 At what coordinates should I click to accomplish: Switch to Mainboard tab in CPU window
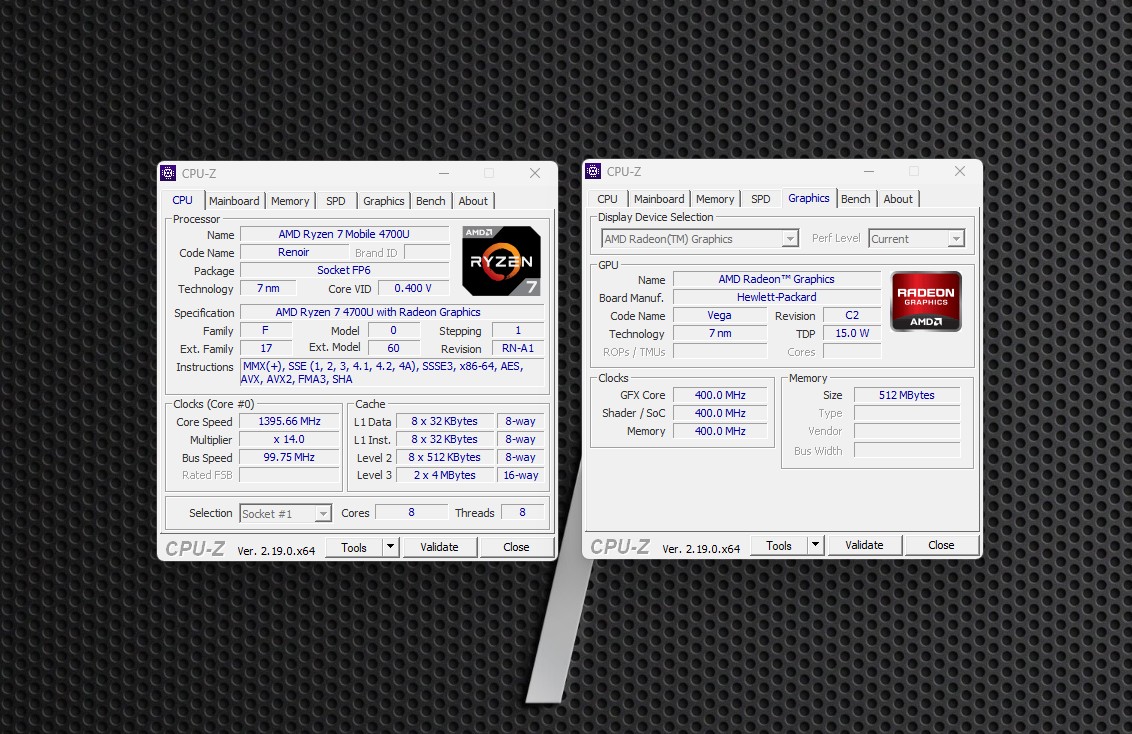pos(234,201)
